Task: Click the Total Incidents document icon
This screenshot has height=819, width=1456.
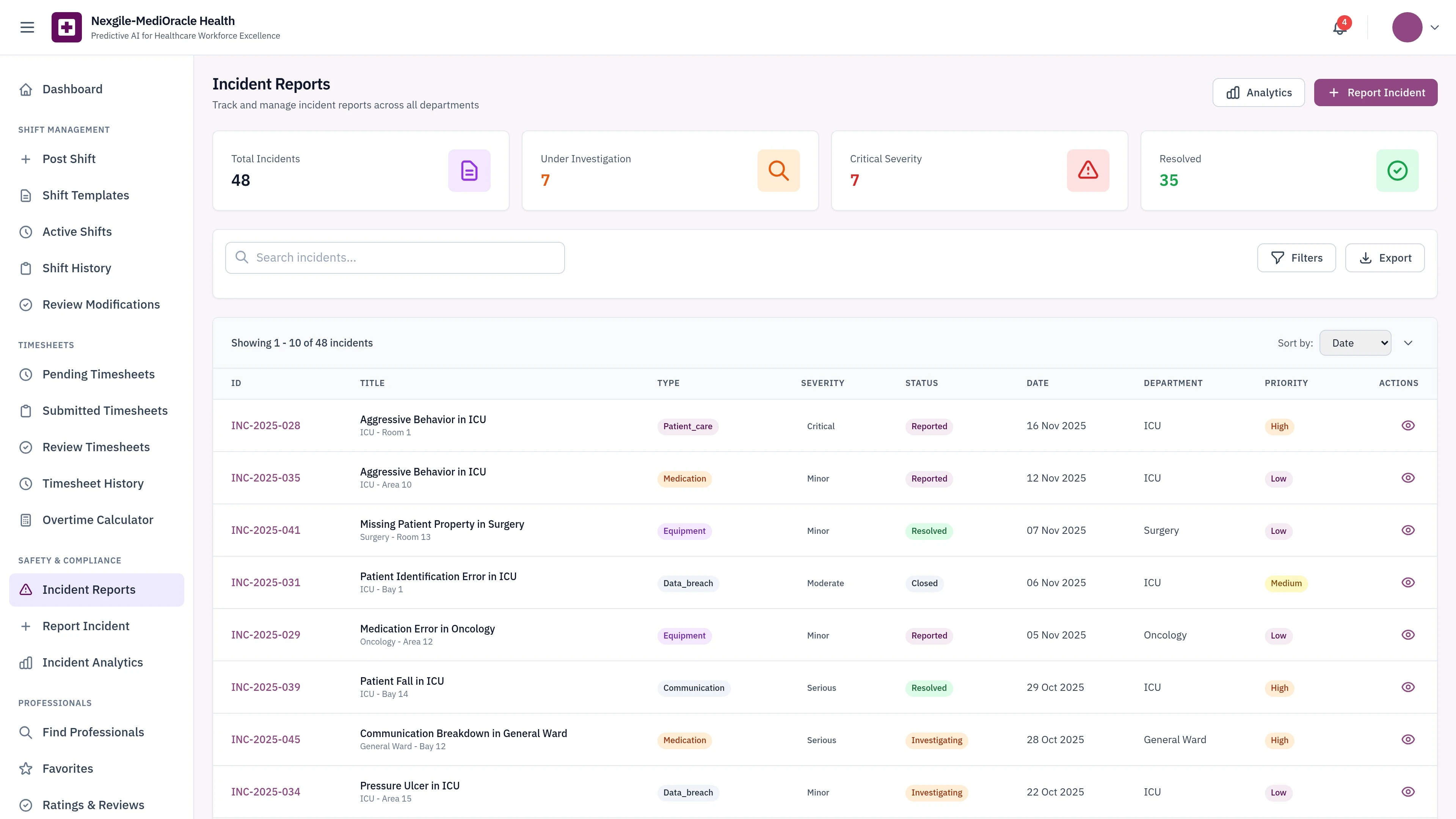Action: click(469, 171)
